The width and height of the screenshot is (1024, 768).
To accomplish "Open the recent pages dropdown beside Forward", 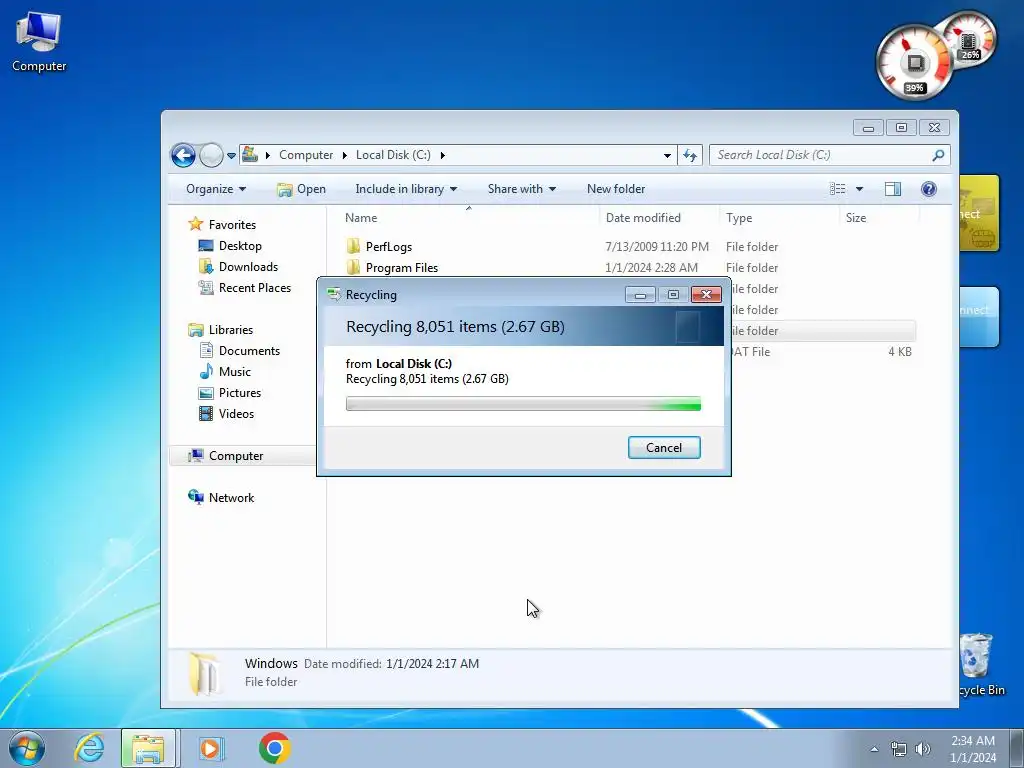I will point(231,155).
